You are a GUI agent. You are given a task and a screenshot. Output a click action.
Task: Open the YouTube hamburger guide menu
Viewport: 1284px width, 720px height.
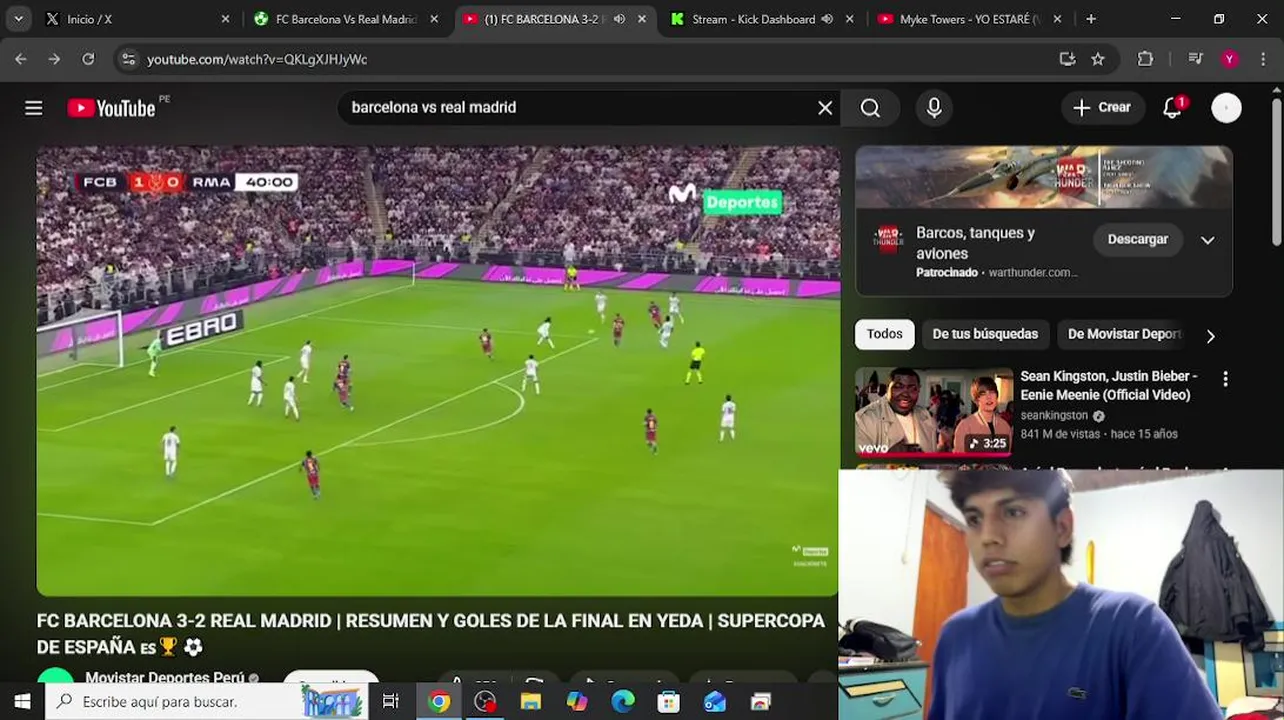(x=34, y=108)
